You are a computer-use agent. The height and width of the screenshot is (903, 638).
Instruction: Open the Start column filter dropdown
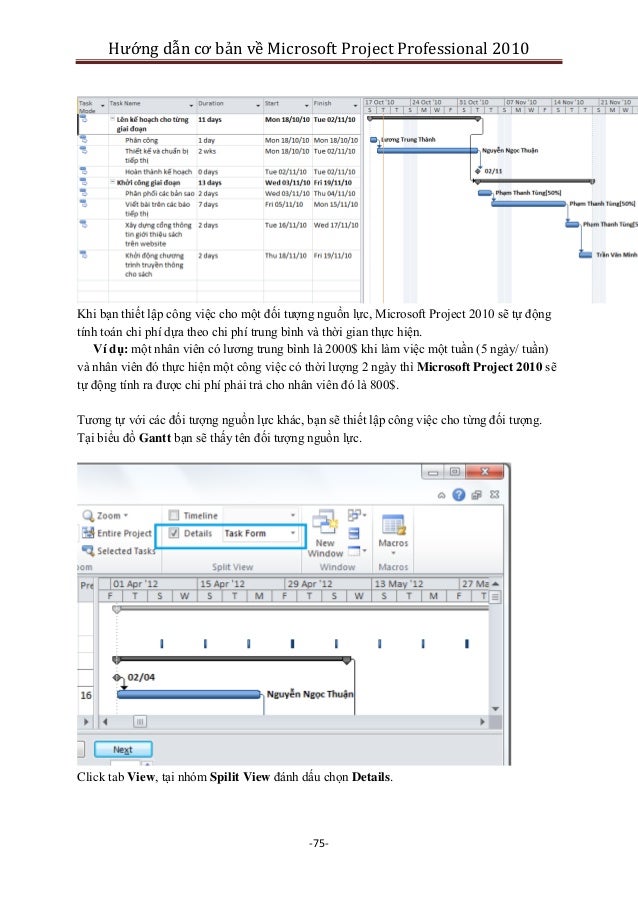[x=306, y=105]
